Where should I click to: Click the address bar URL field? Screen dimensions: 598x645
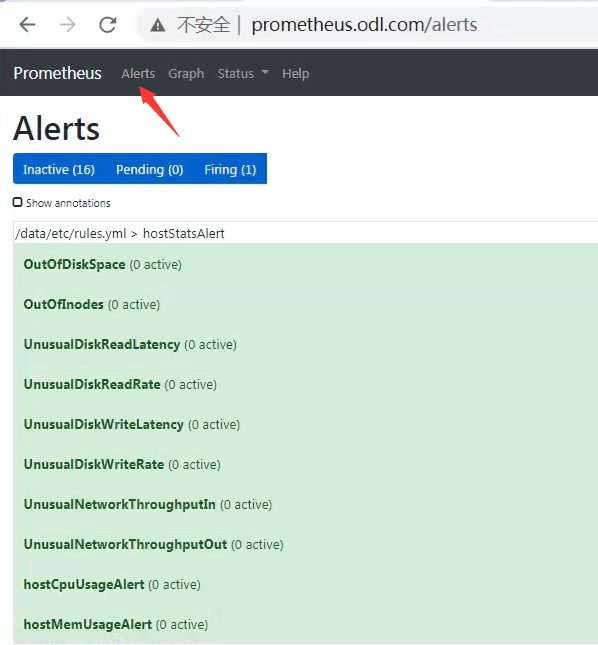[364, 25]
